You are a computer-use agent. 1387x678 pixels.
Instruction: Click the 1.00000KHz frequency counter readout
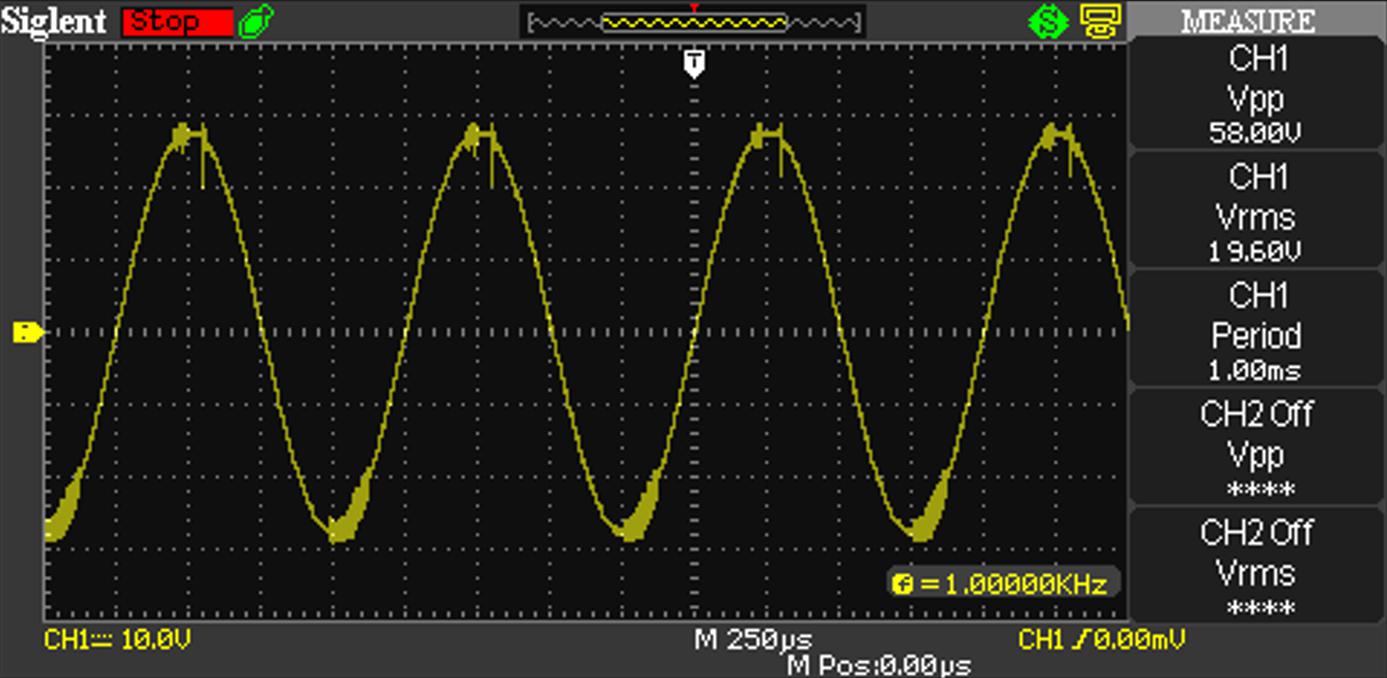click(1003, 584)
